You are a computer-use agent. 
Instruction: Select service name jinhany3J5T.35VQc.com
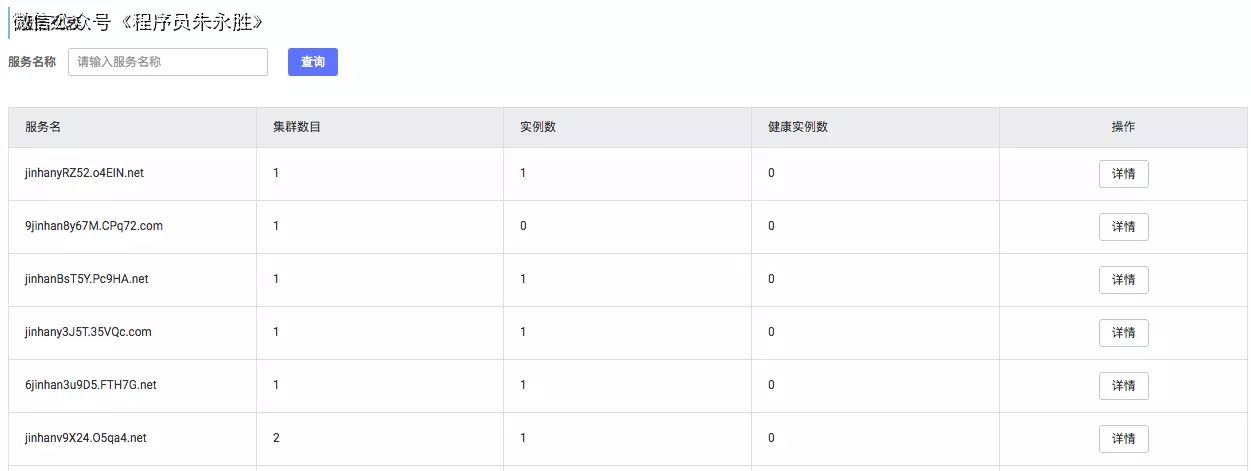(88, 332)
